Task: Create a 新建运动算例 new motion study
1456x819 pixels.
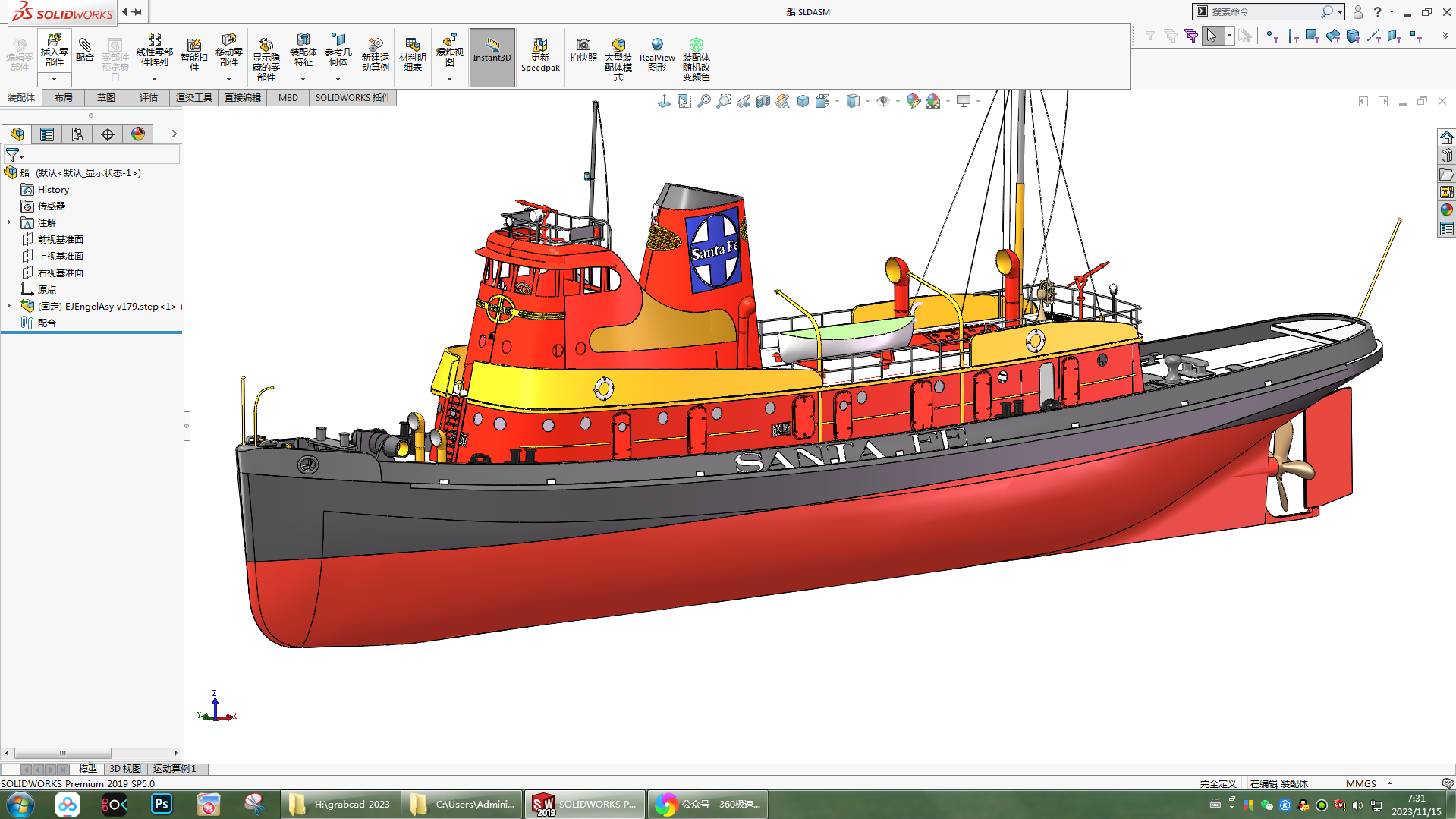Action: 376,54
